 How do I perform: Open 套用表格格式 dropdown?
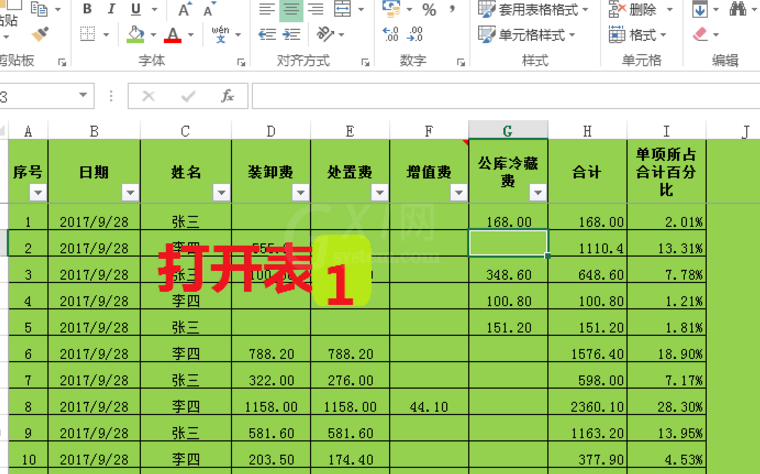533,9
